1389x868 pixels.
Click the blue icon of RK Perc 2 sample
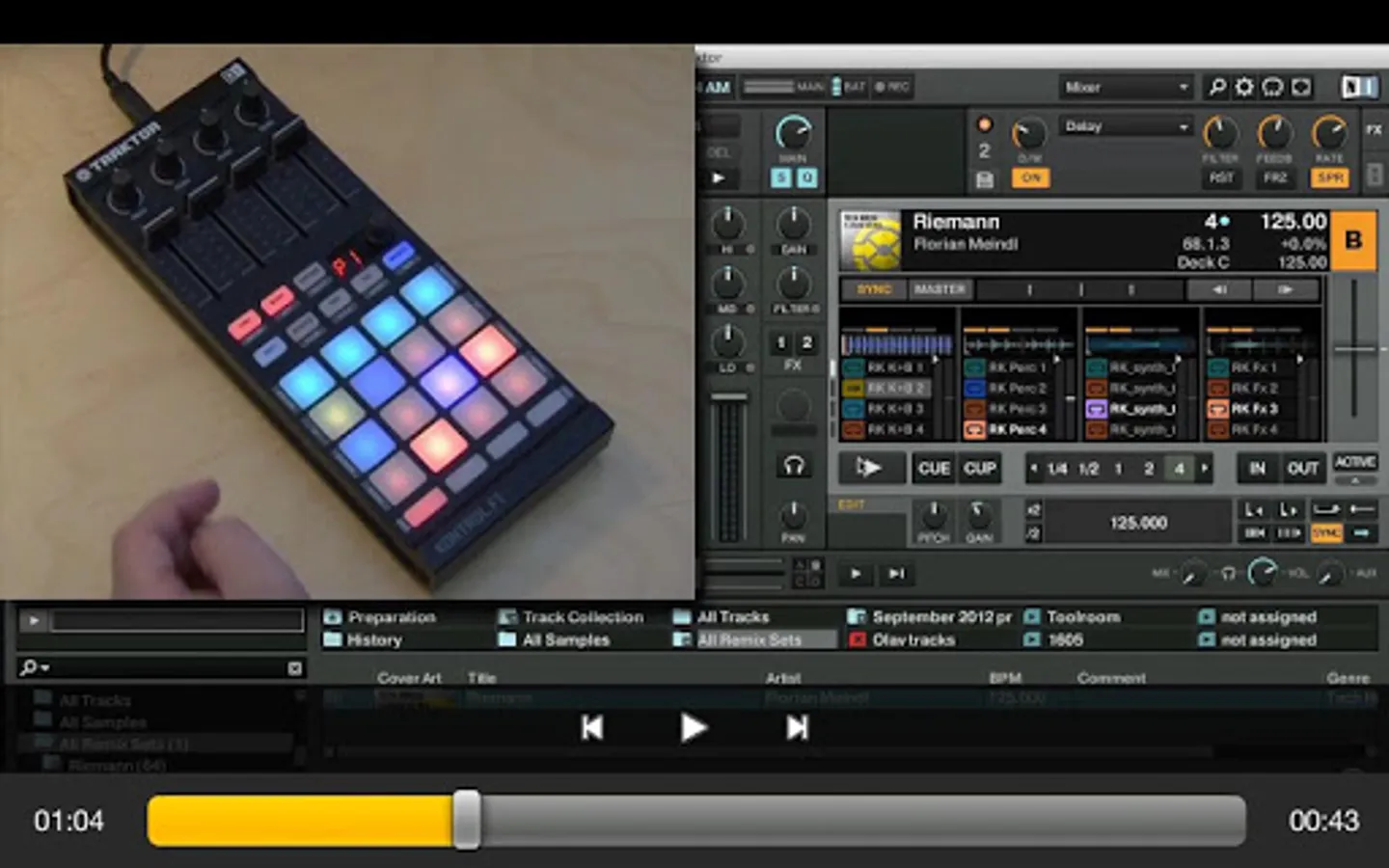pyautogui.click(x=974, y=388)
